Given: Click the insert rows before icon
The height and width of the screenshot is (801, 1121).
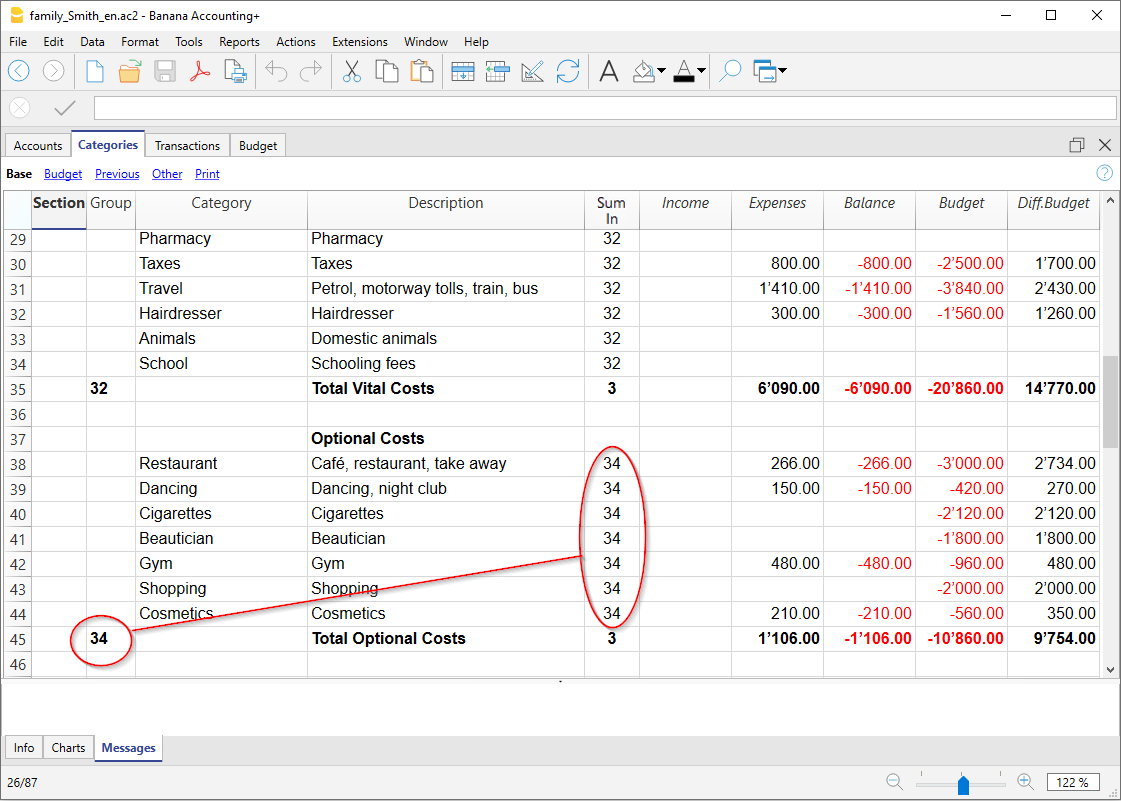Looking at the screenshot, I should 497,72.
